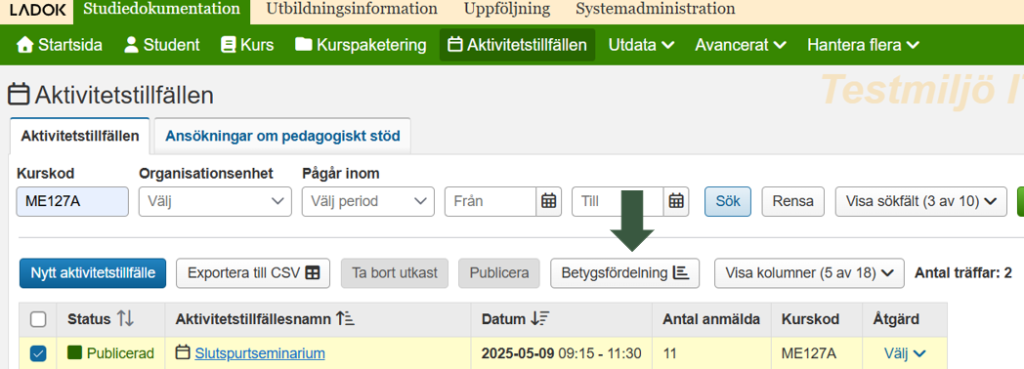Sort by Aktivitetstillfällesnamn column

(x=264, y=319)
